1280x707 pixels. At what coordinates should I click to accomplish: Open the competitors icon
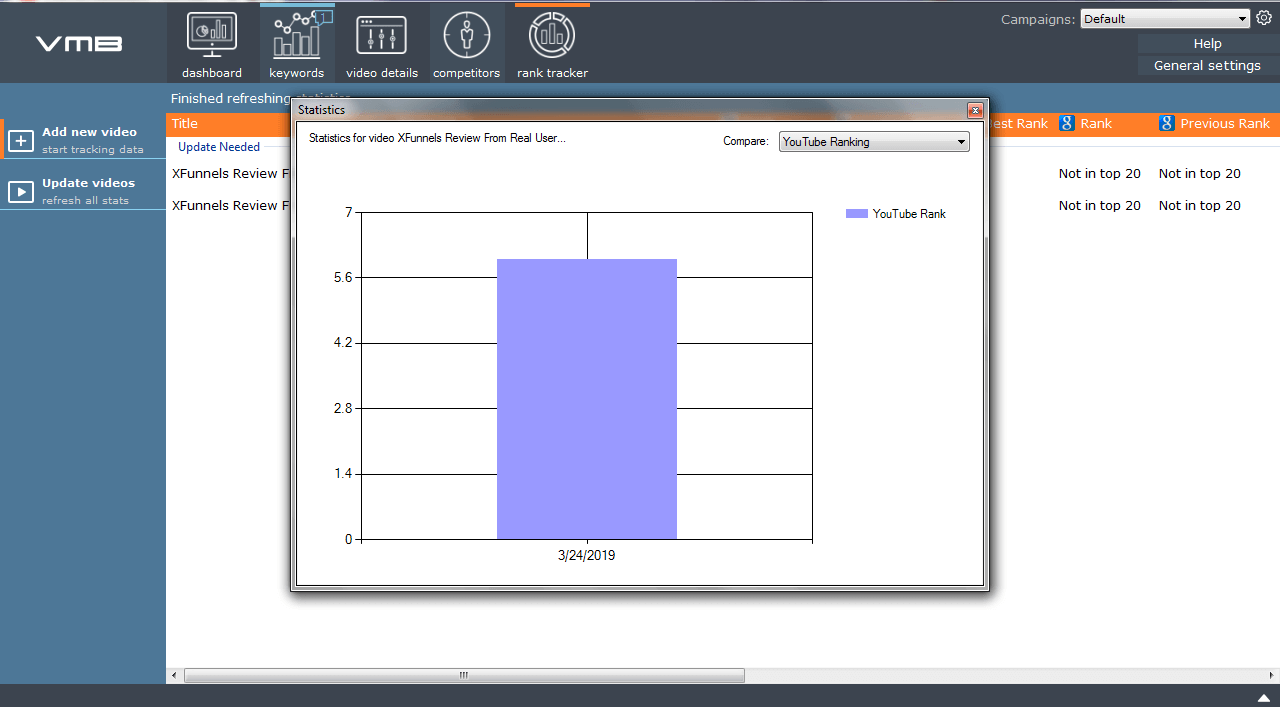coord(466,35)
